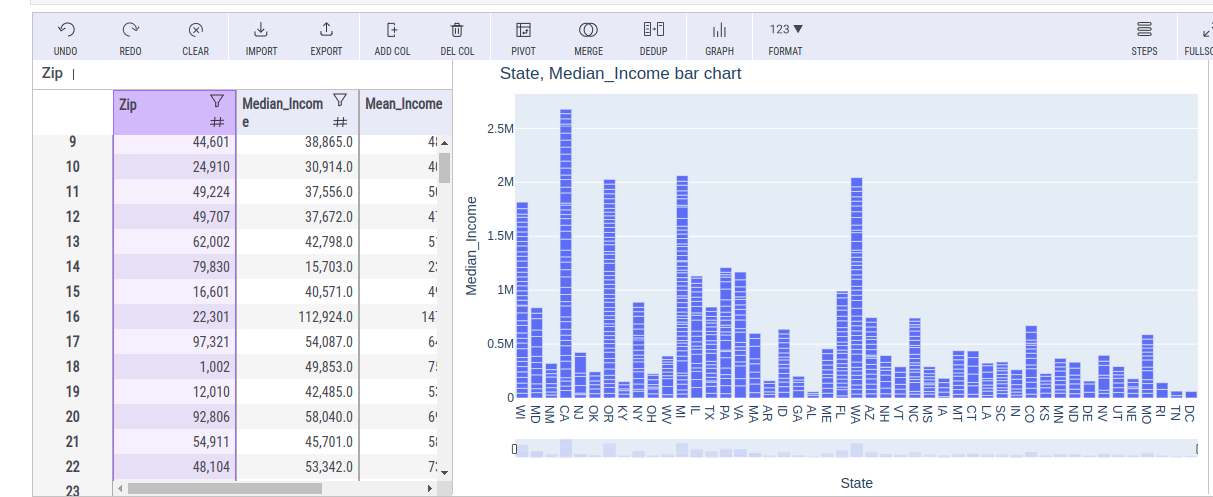The image size is (1213, 497).
Task: Click the State x-axis label
Action: coord(856,483)
